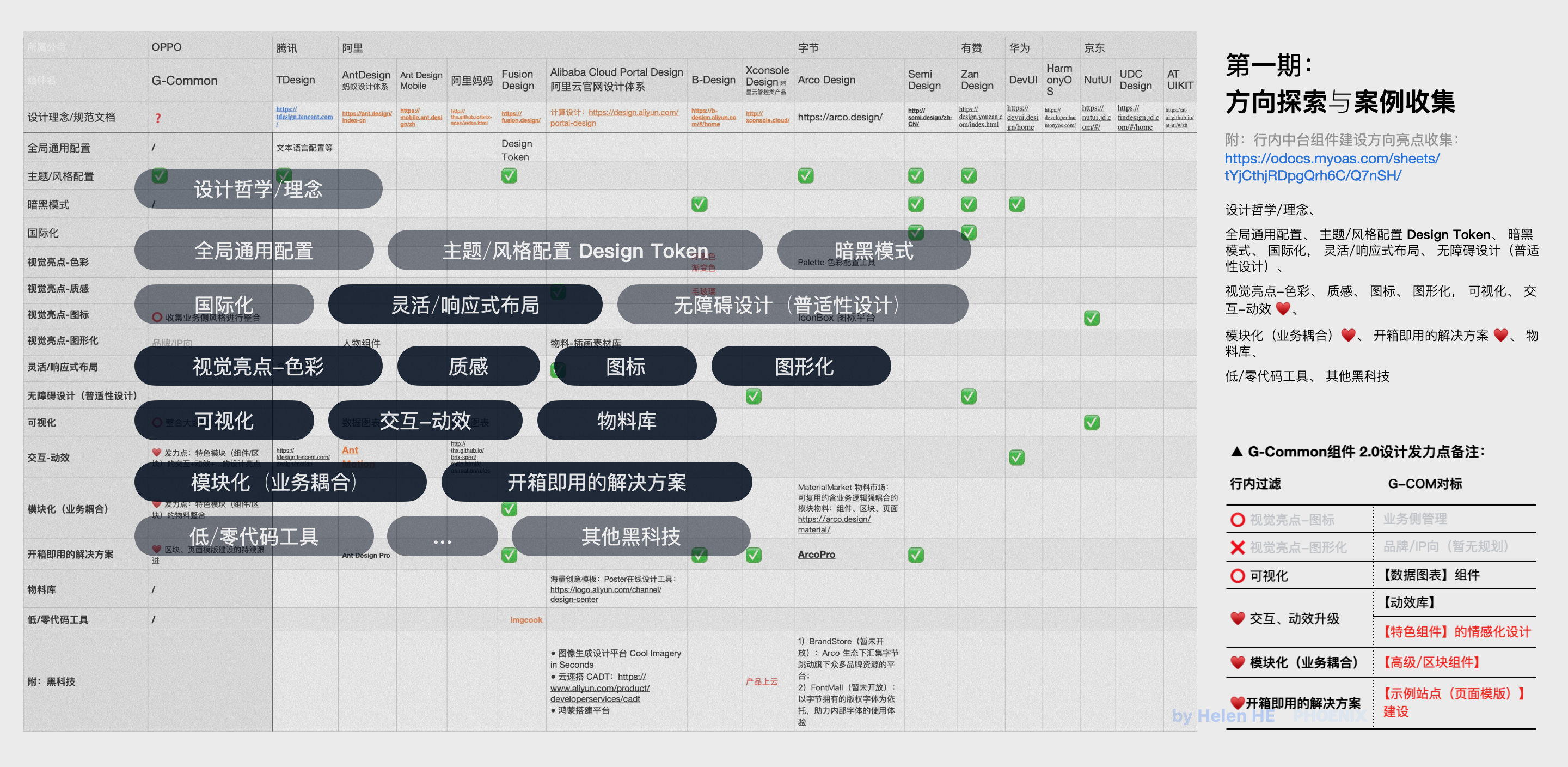Click the 'G–COM对标' column heading

1424,484
